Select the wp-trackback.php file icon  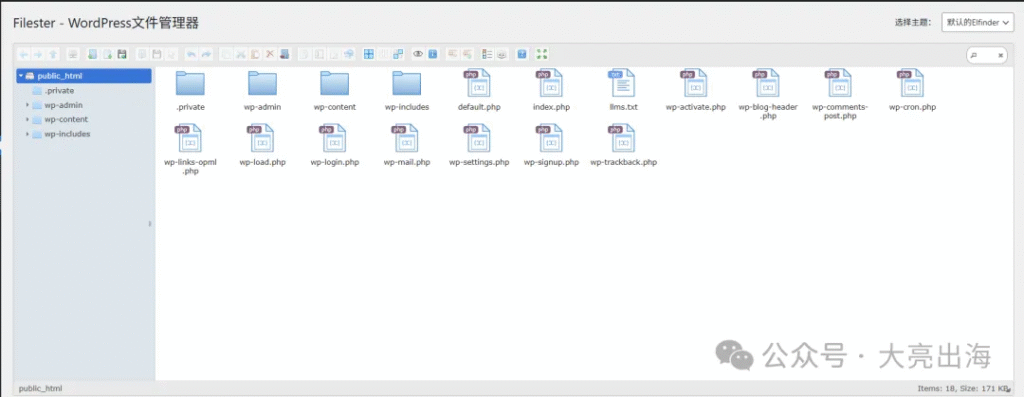622,138
